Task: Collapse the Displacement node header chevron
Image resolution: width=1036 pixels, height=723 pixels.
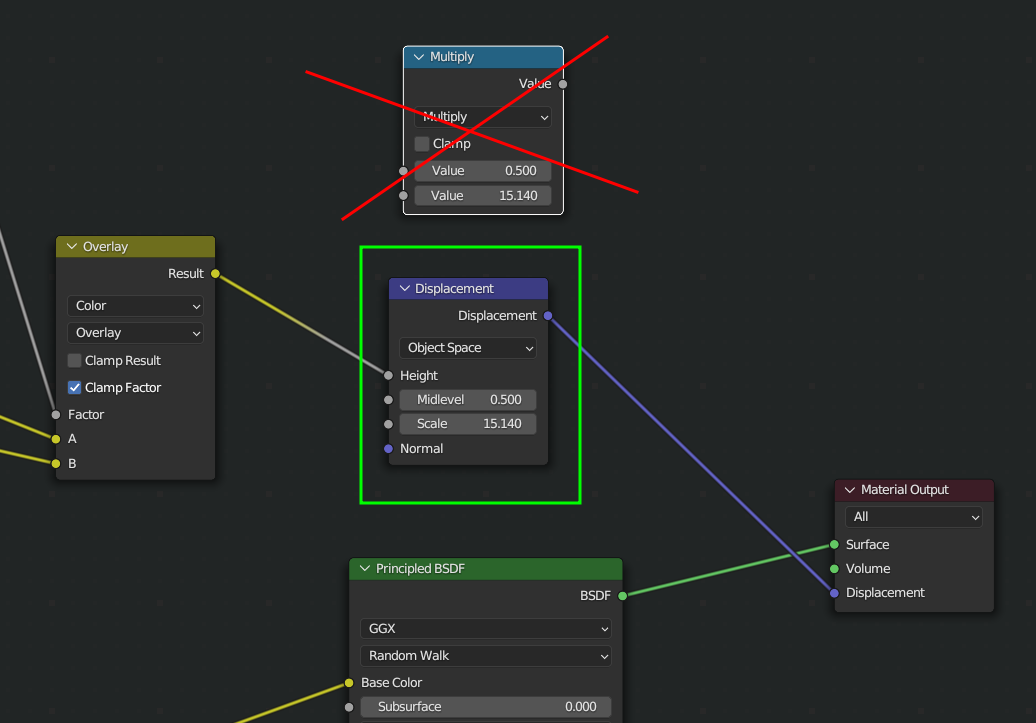Action: pyautogui.click(x=404, y=289)
